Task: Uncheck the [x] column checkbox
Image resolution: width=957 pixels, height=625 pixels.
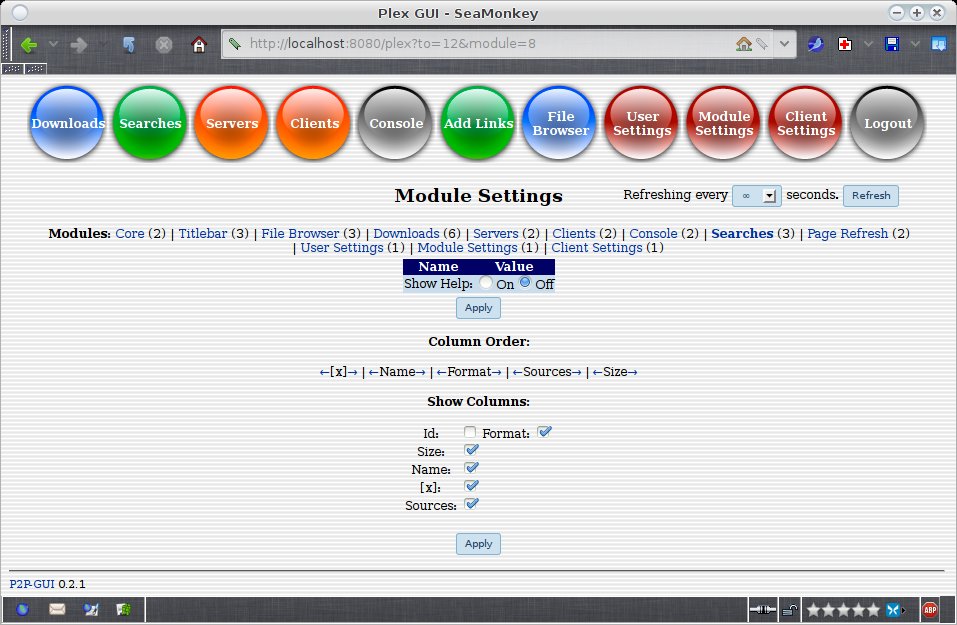Action: (471, 486)
